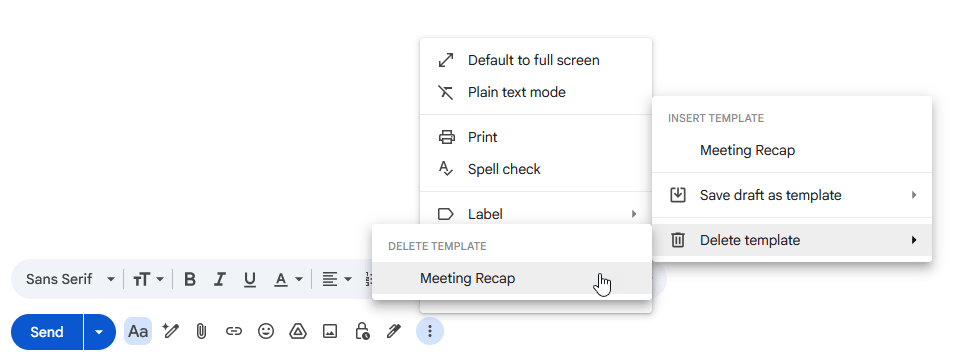Open the Delete template submenu

tap(792, 240)
